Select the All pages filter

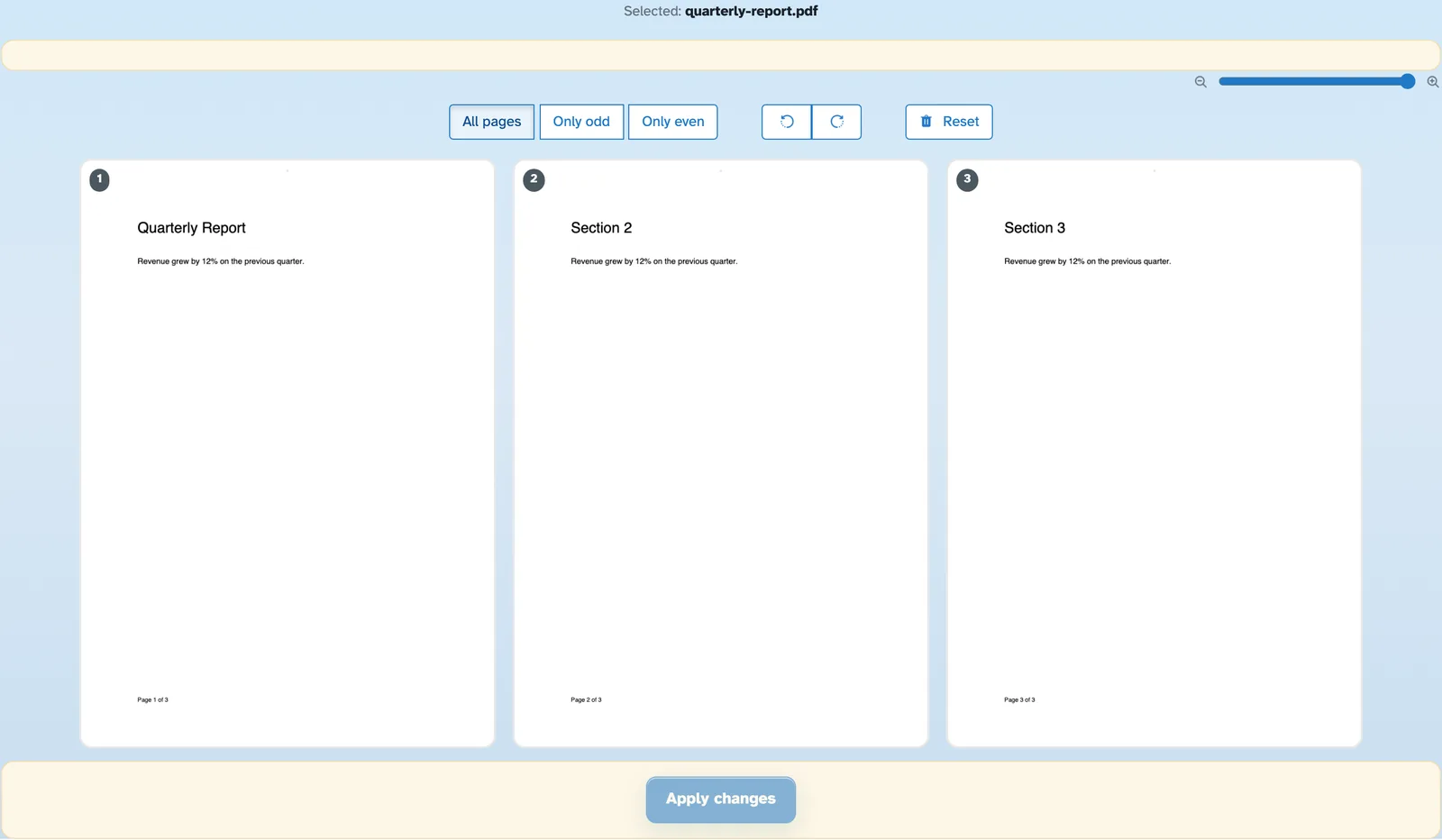pos(491,122)
